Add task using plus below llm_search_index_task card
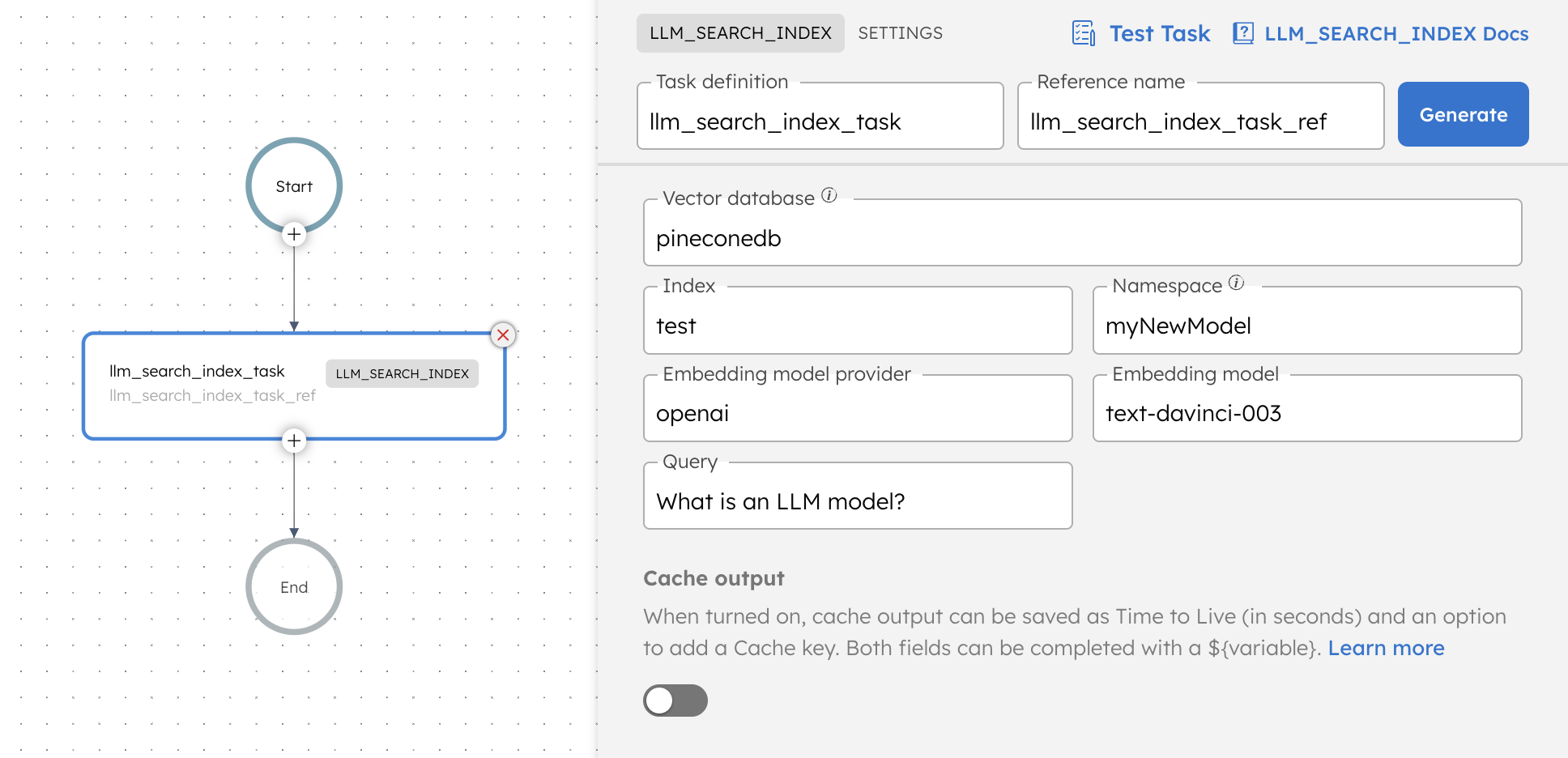This screenshot has height=758, width=1568. (294, 441)
